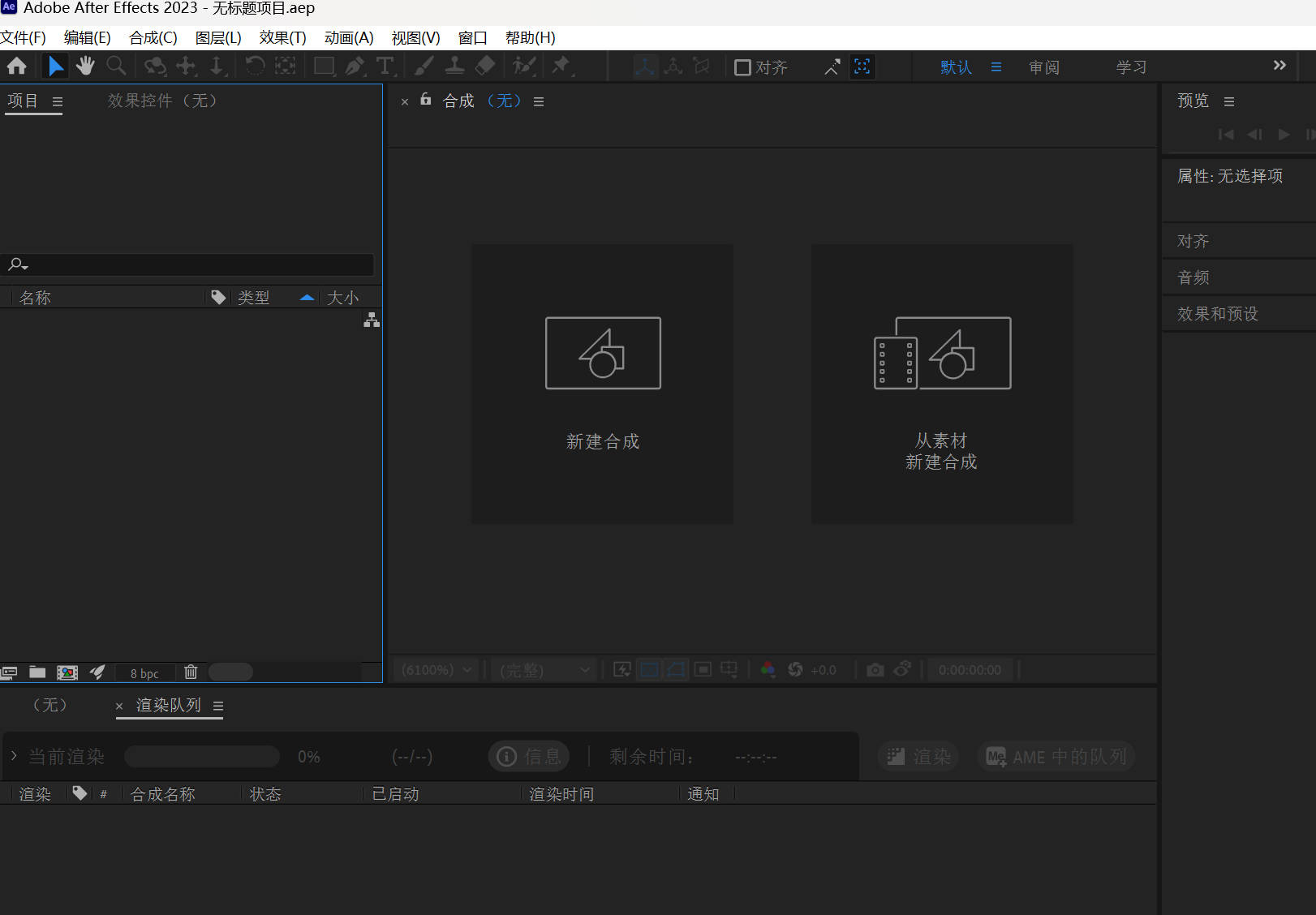Viewport: 1316px width, 915px height.
Task: Click the 新建合成 button
Action: click(602, 385)
